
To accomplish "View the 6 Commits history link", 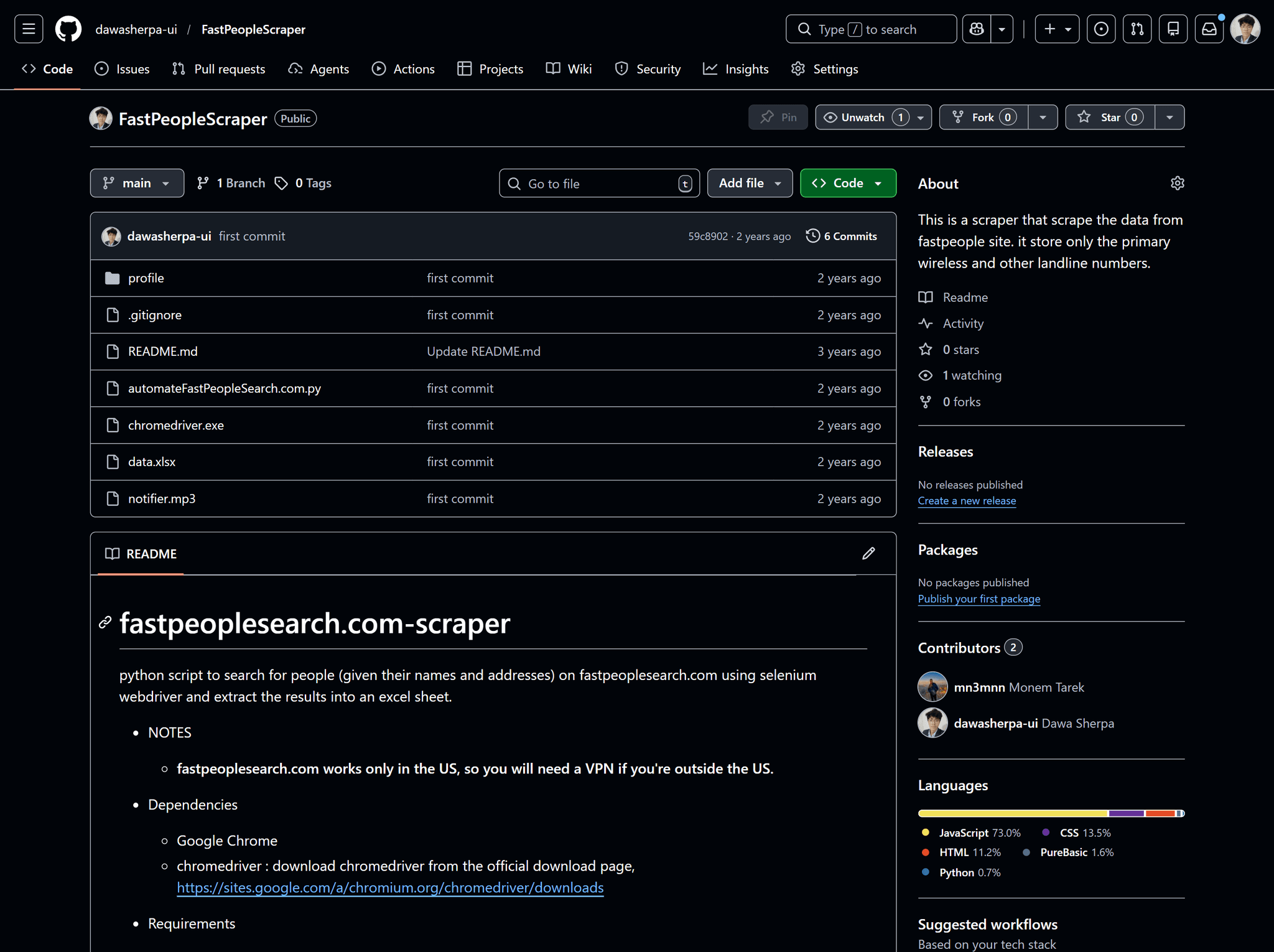I will [842, 236].
